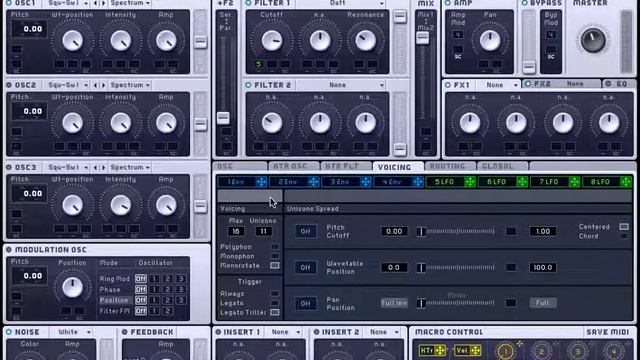Click OSC1 previous wavetable arrow
This screenshot has height=360, width=640.
pyautogui.click(x=95, y=3)
